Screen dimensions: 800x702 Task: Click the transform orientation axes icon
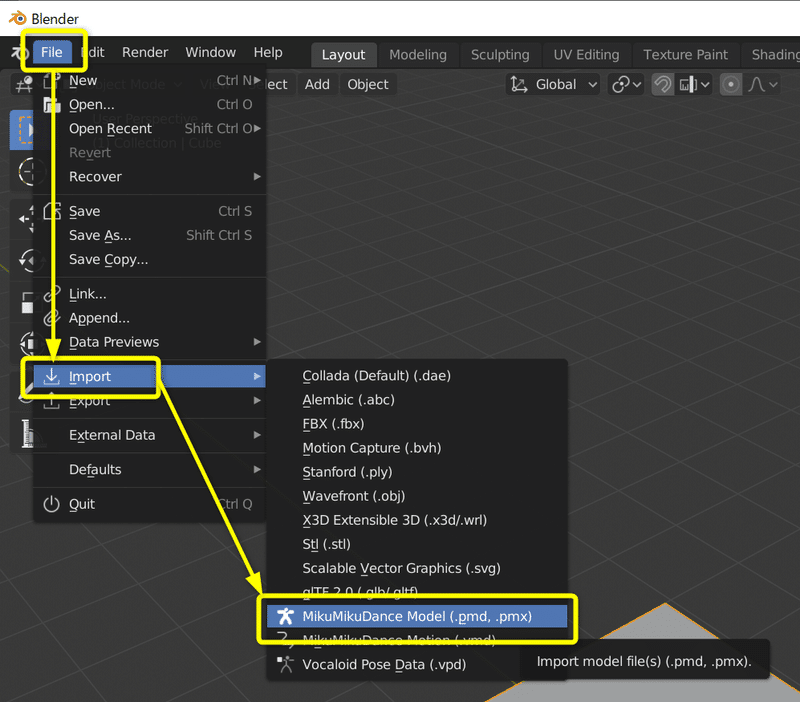(519, 84)
